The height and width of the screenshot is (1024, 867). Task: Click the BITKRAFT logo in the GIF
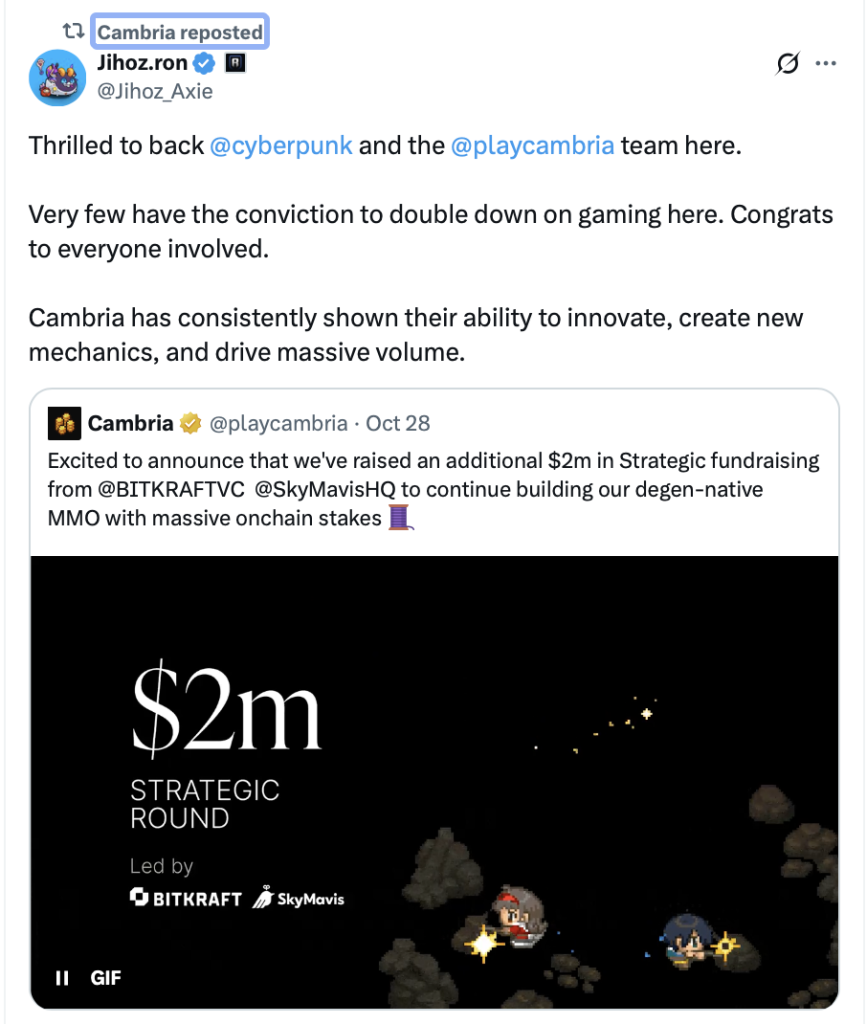[186, 897]
